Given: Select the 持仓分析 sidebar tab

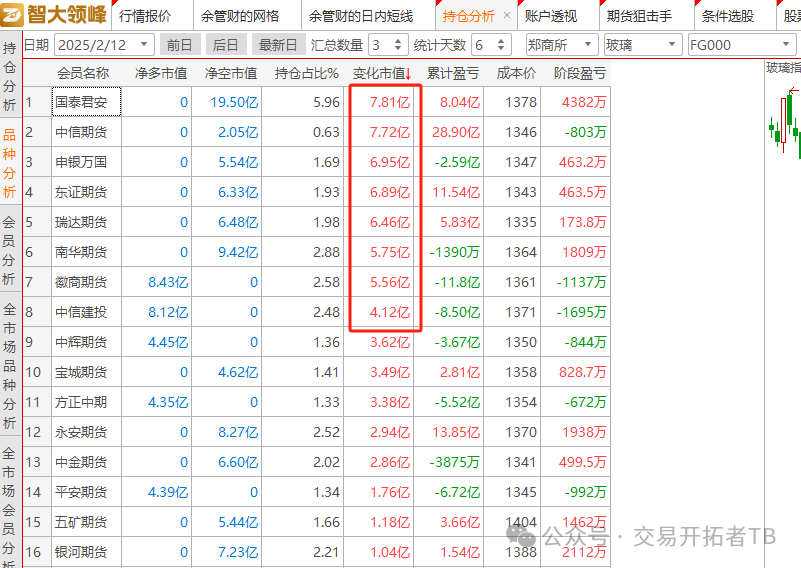Looking at the screenshot, I should point(10,77).
